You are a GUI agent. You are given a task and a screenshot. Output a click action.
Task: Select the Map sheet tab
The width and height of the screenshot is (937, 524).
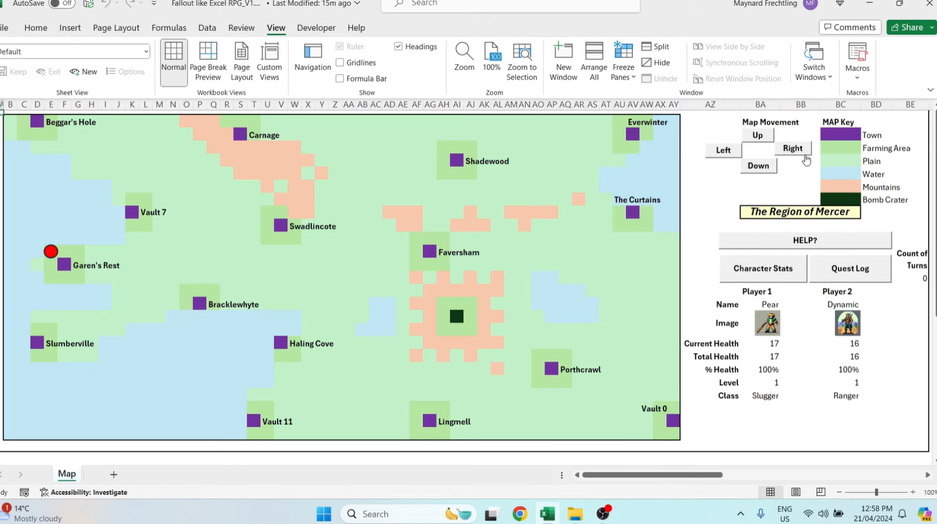(67, 474)
